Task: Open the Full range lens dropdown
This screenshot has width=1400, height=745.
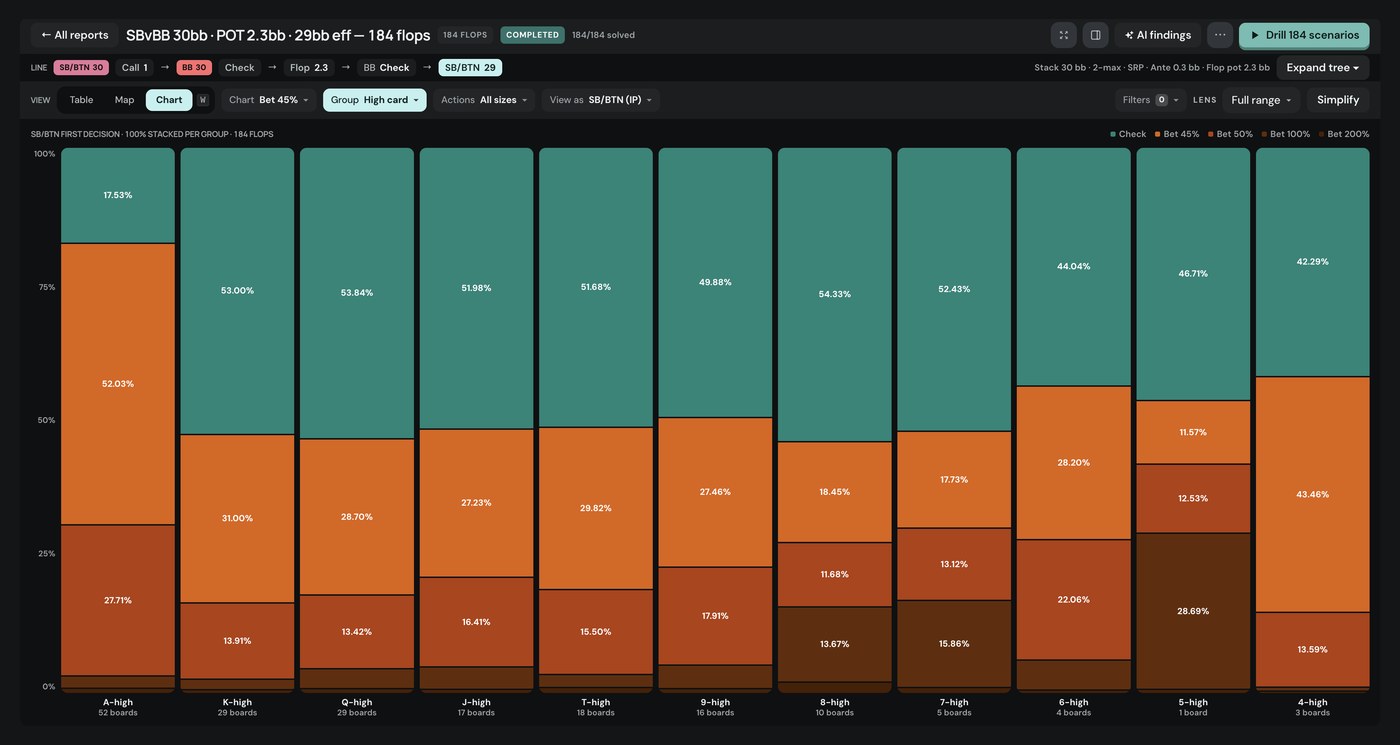Action: 1261,100
